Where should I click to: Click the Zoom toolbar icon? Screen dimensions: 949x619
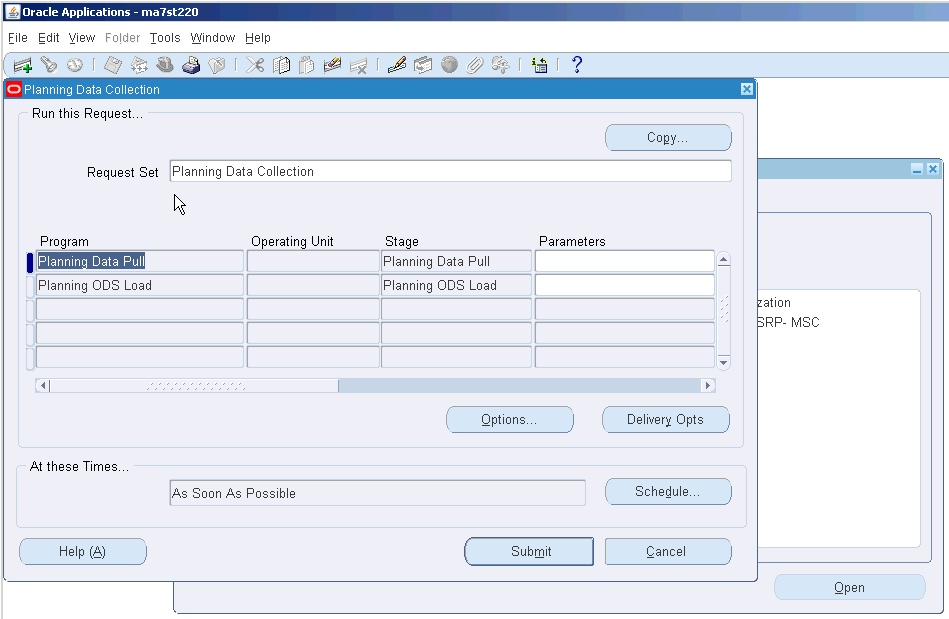[x=423, y=65]
